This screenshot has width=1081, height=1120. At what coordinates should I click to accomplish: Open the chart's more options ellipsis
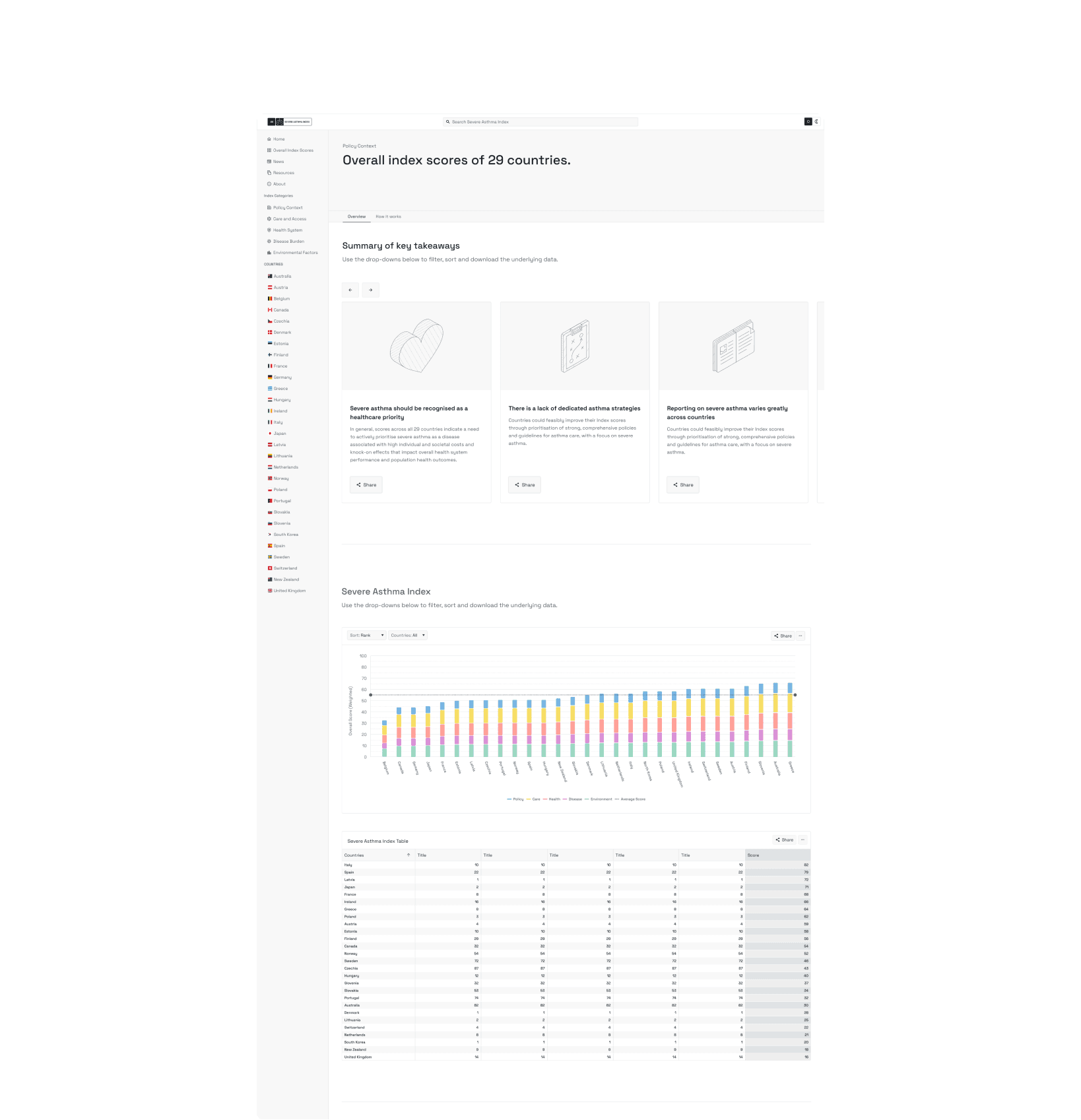point(801,636)
